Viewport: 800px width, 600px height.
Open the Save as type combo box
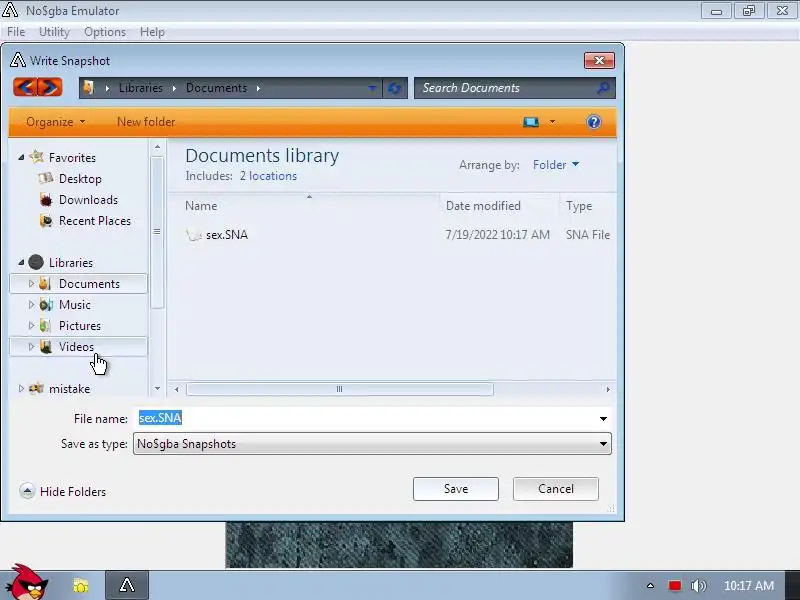point(372,444)
